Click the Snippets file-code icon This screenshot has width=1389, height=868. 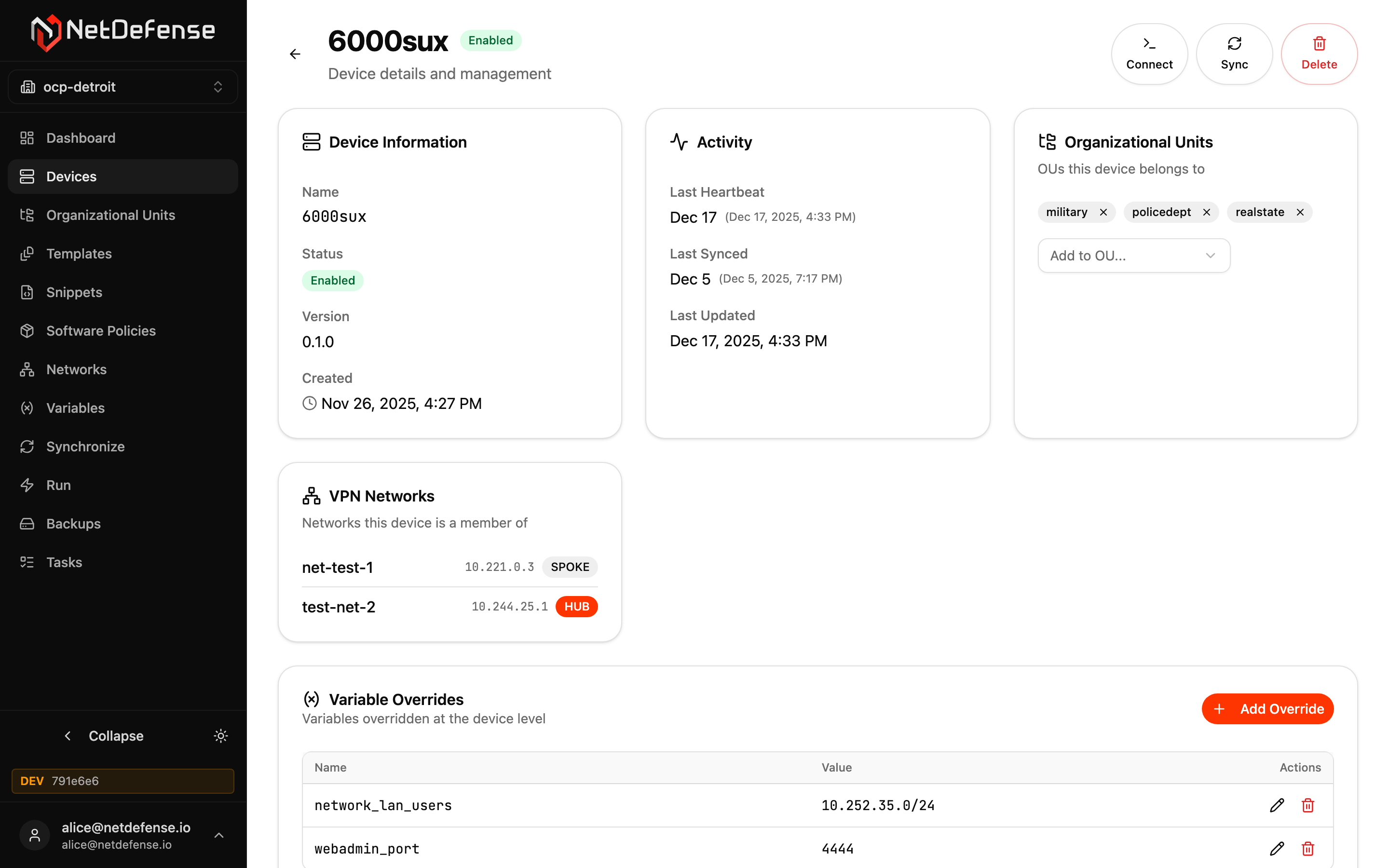(x=27, y=292)
